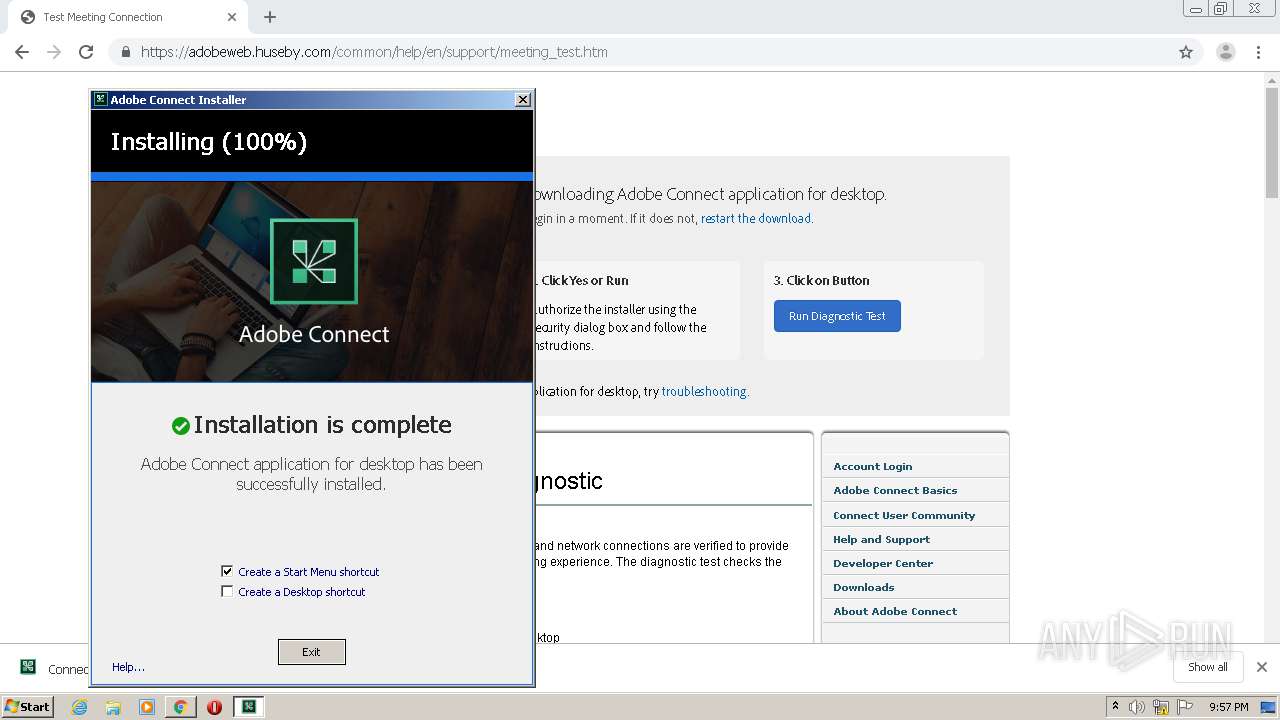This screenshot has width=1280, height=720.
Task: Open the volume speaker tray icon
Action: (x=1137, y=707)
